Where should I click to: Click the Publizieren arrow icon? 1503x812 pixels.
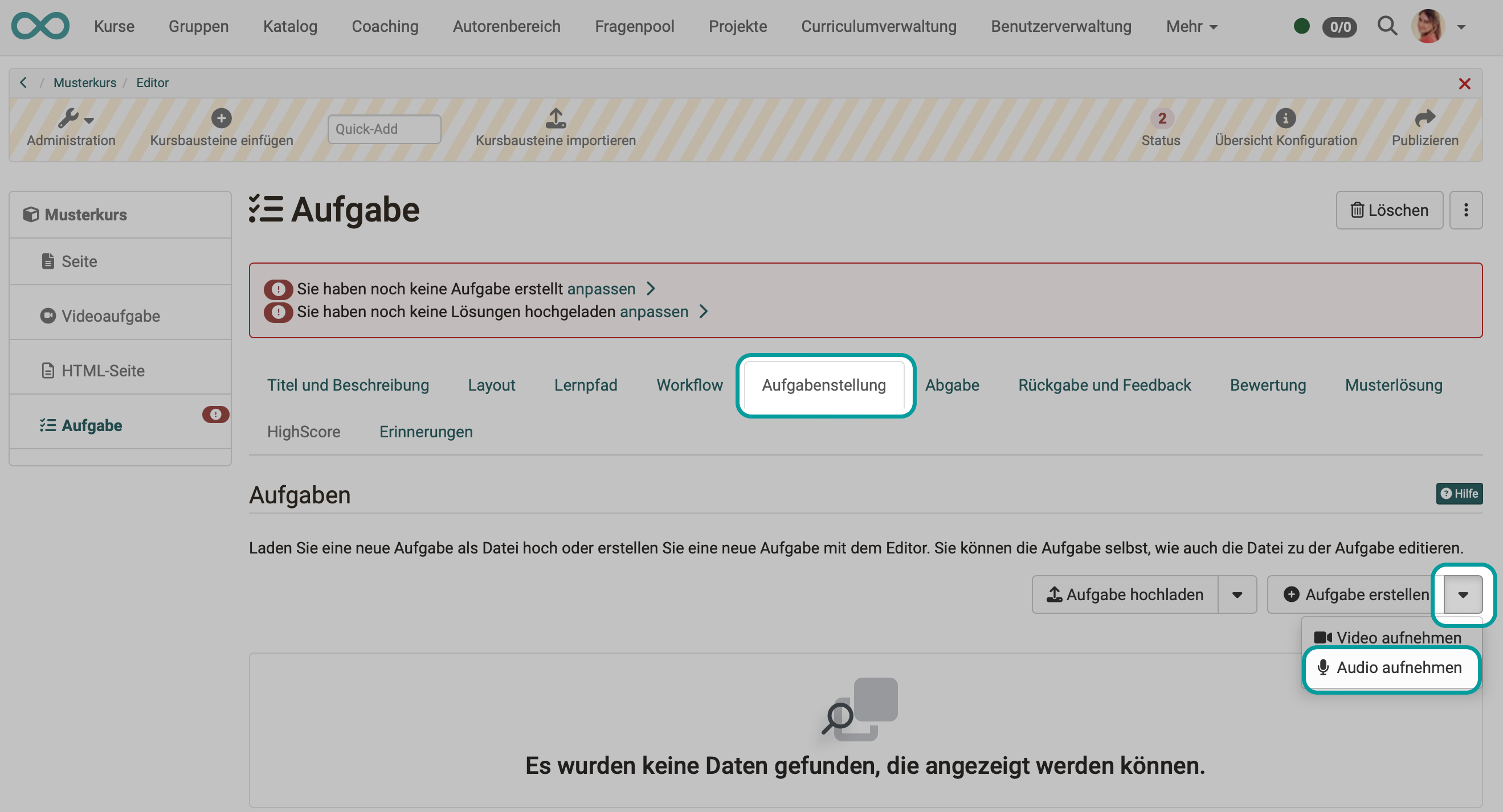[x=1426, y=118]
